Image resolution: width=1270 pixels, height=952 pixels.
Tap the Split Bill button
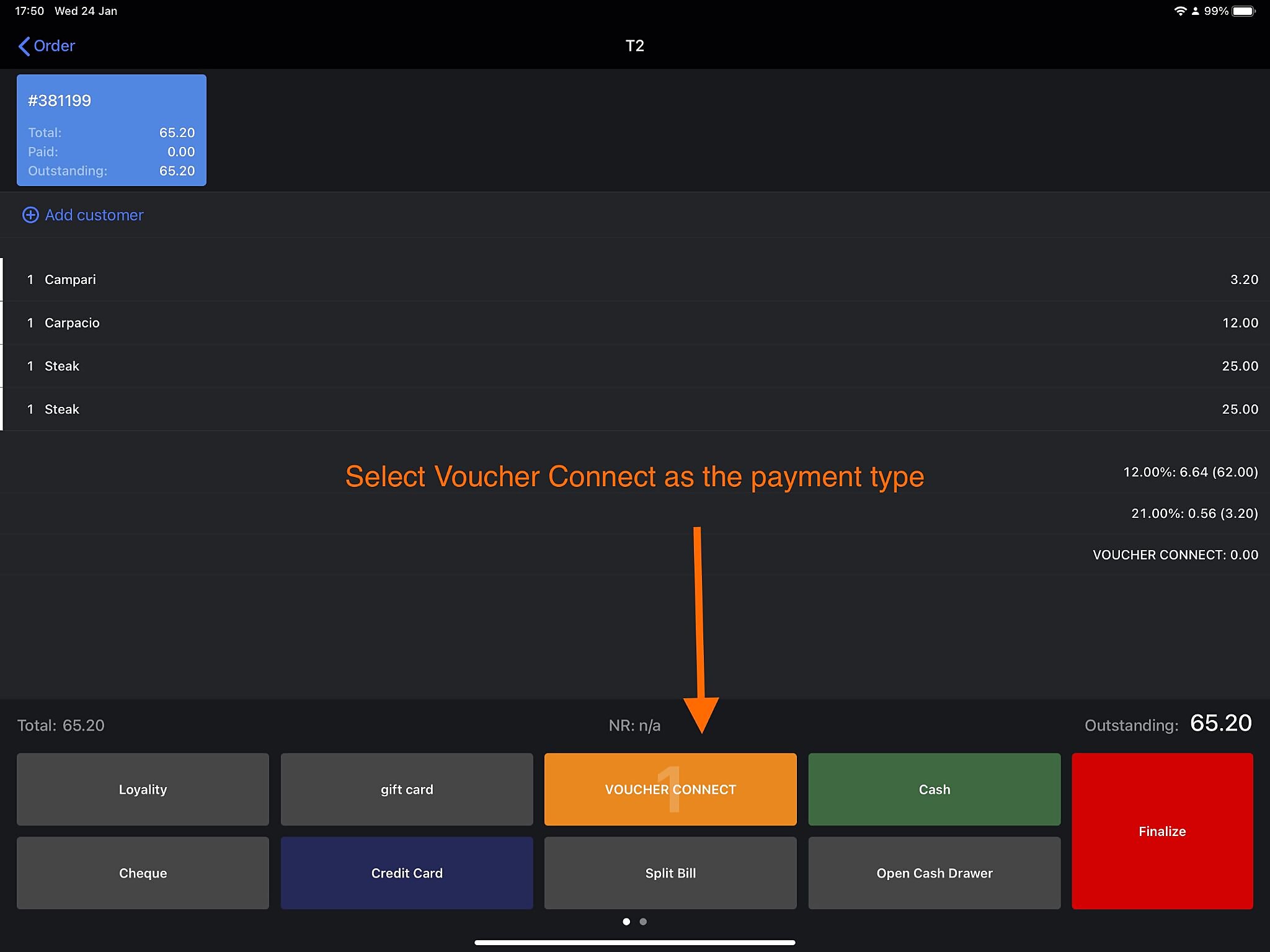(670, 873)
